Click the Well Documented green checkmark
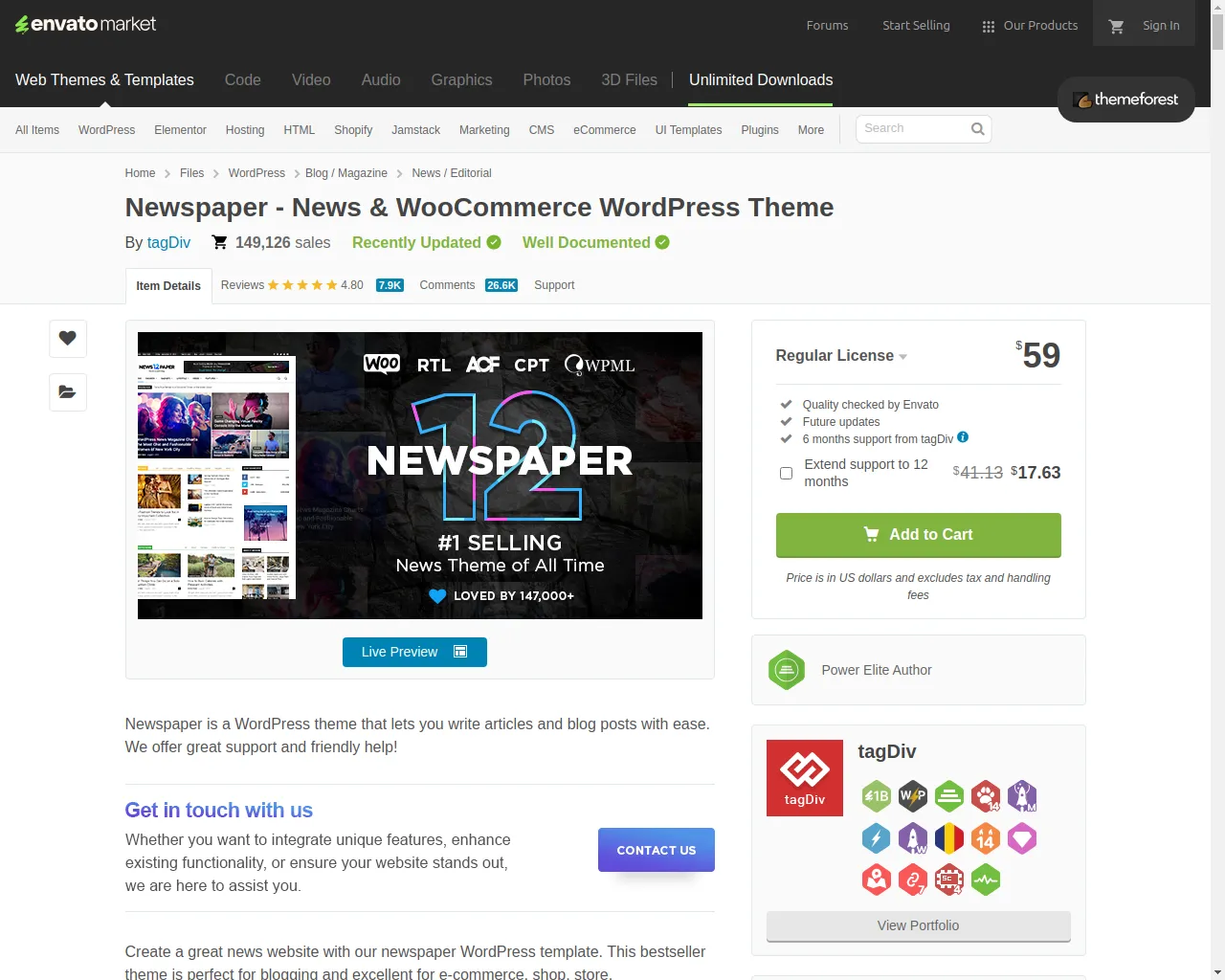Screen dimensions: 1225x980 pos(662,242)
